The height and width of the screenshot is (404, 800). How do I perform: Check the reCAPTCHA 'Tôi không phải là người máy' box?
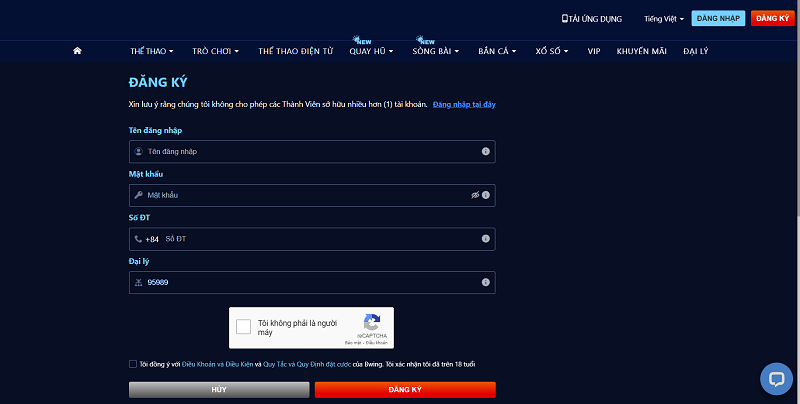244,326
